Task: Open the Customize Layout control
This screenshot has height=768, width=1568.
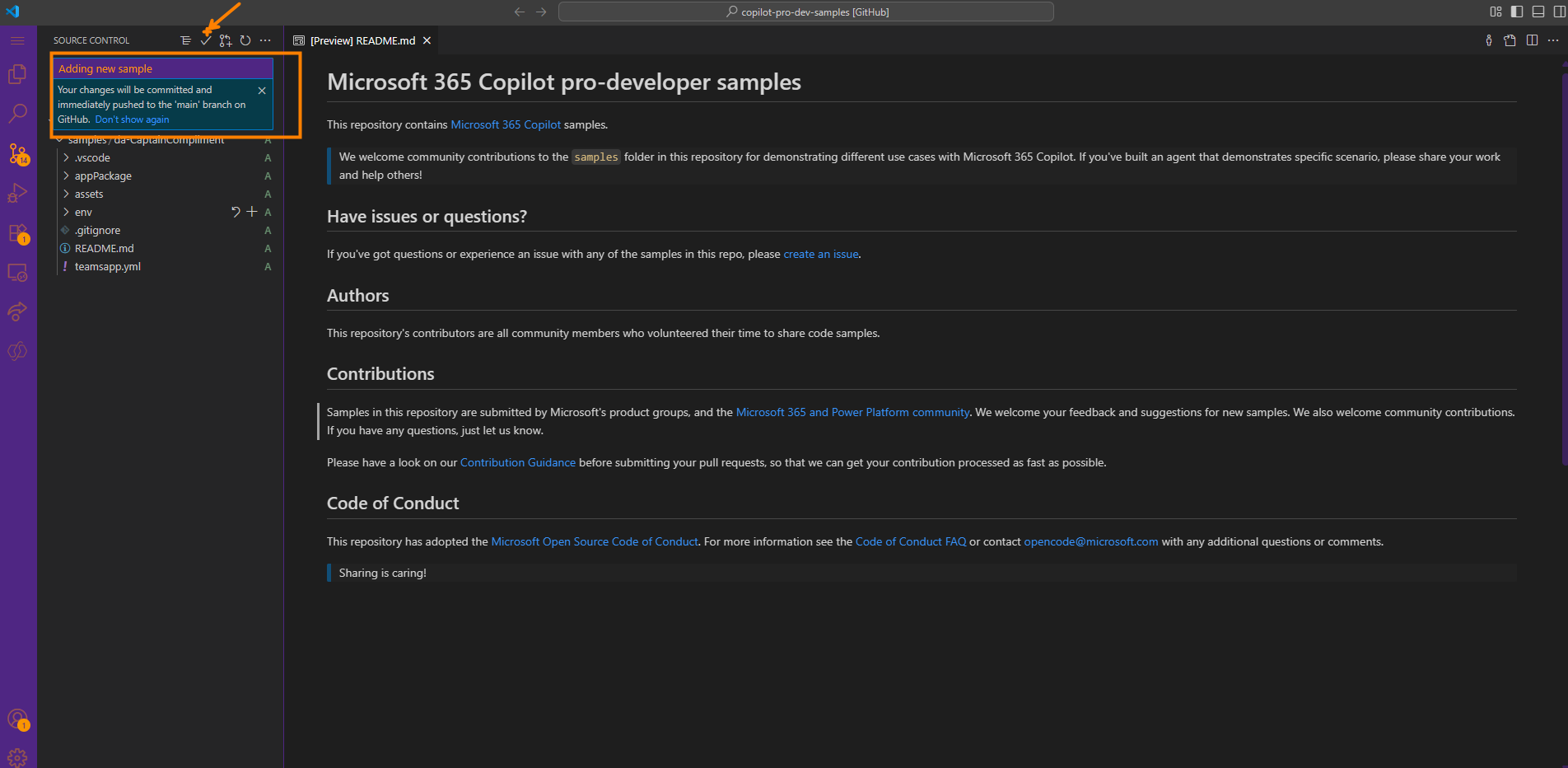Action: 1496,12
